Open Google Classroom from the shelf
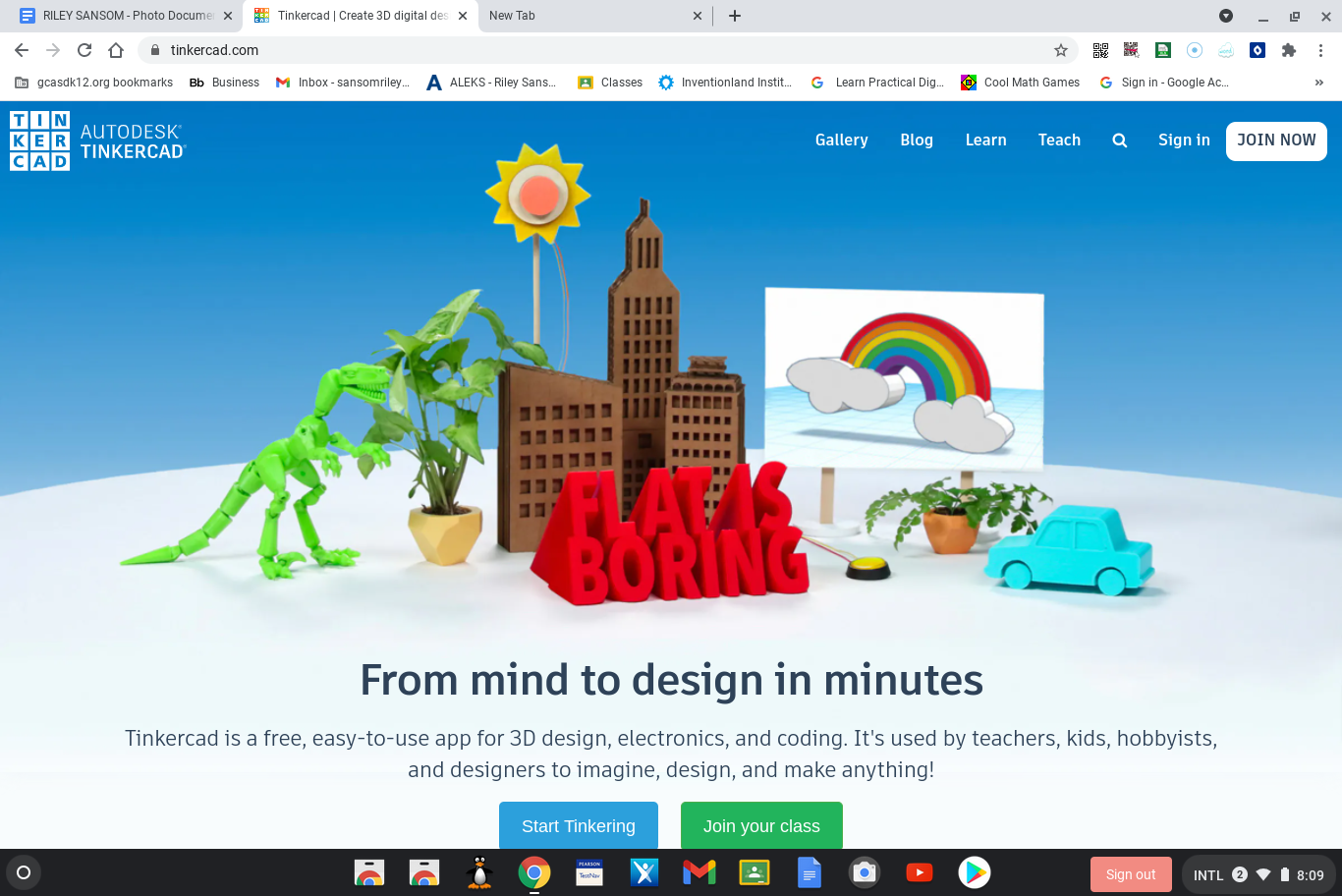This screenshot has width=1342, height=896. (x=754, y=872)
